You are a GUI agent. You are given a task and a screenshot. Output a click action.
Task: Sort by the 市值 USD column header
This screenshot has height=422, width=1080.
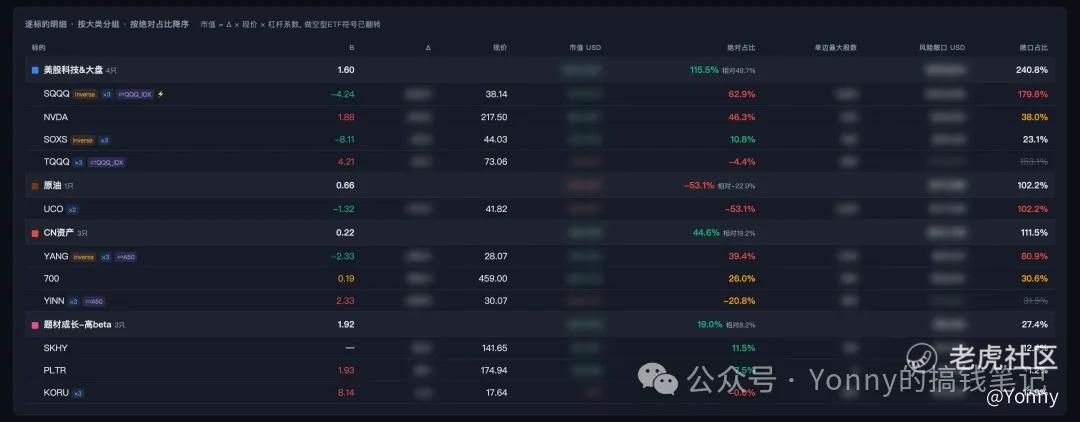[585, 48]
